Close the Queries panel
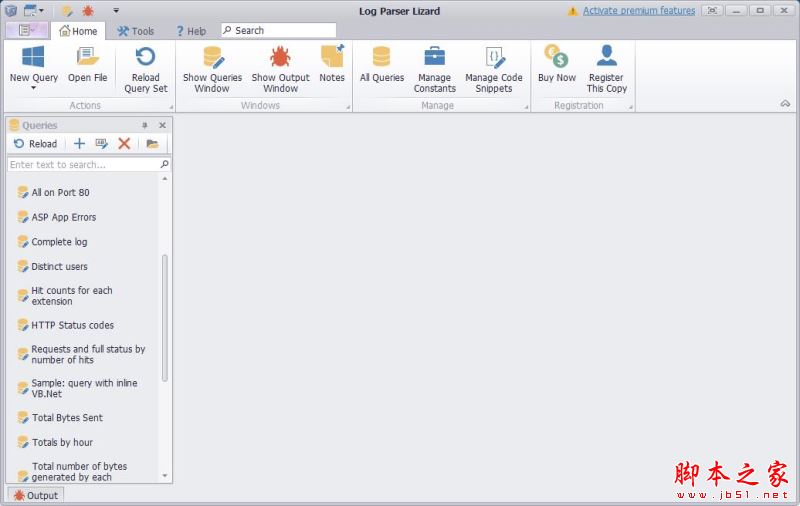Viewport: 800px width, 506px height. (x=162, y=125)
